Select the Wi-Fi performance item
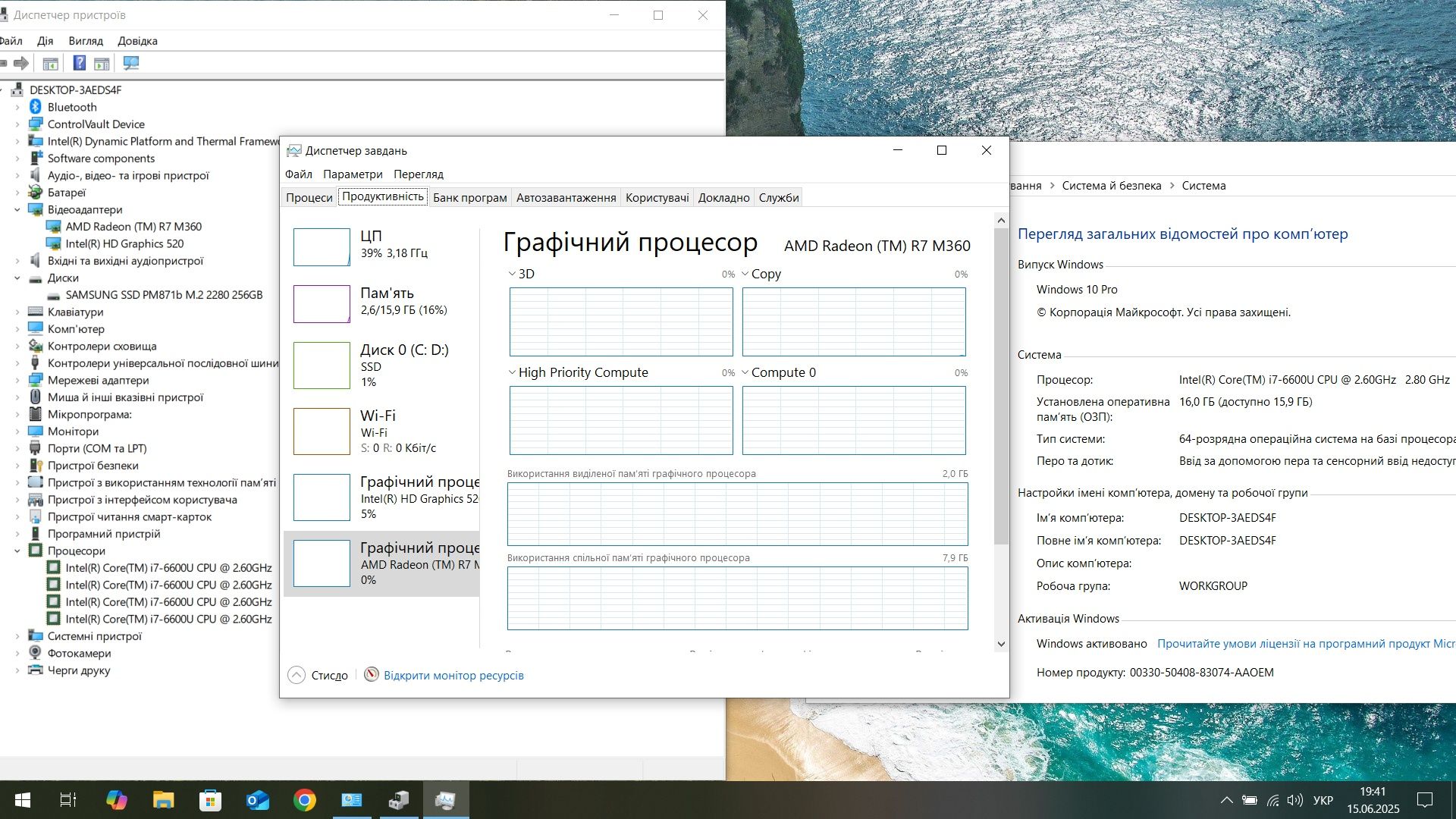 tap(382, 431)
